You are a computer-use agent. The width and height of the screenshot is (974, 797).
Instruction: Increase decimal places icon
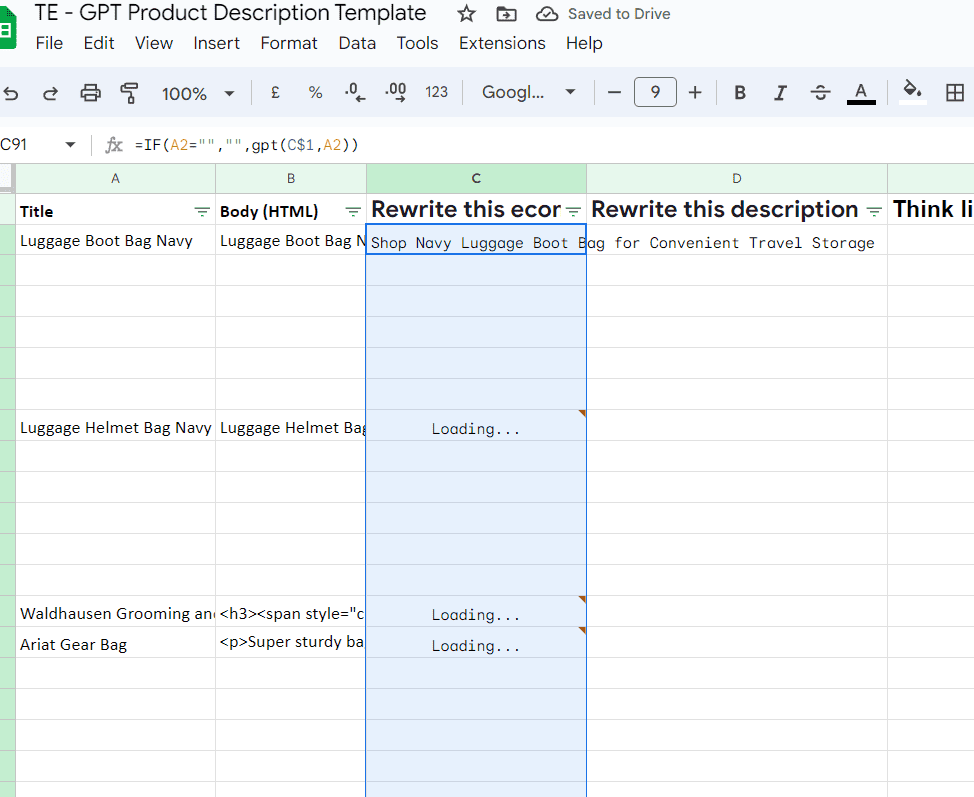tap(396, 93)
